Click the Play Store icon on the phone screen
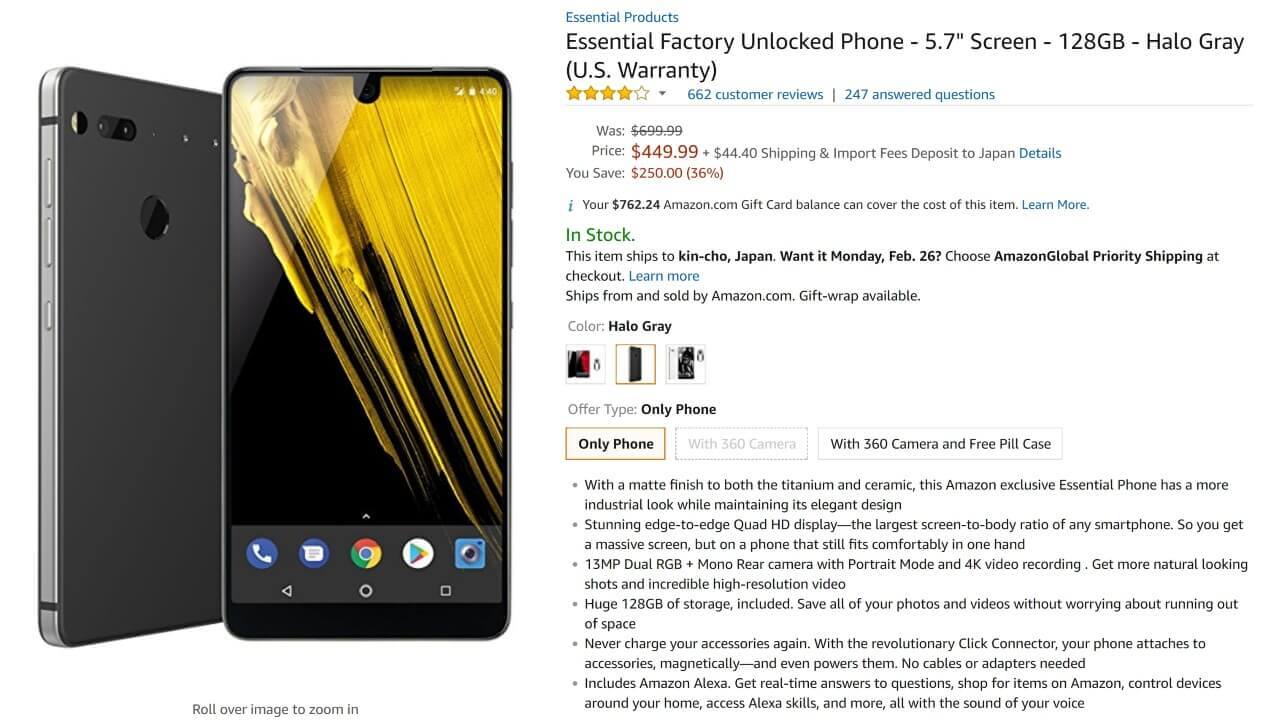The width and height of the screenshot is (1280, 720). pyautogui.click(x=418, y=552)
